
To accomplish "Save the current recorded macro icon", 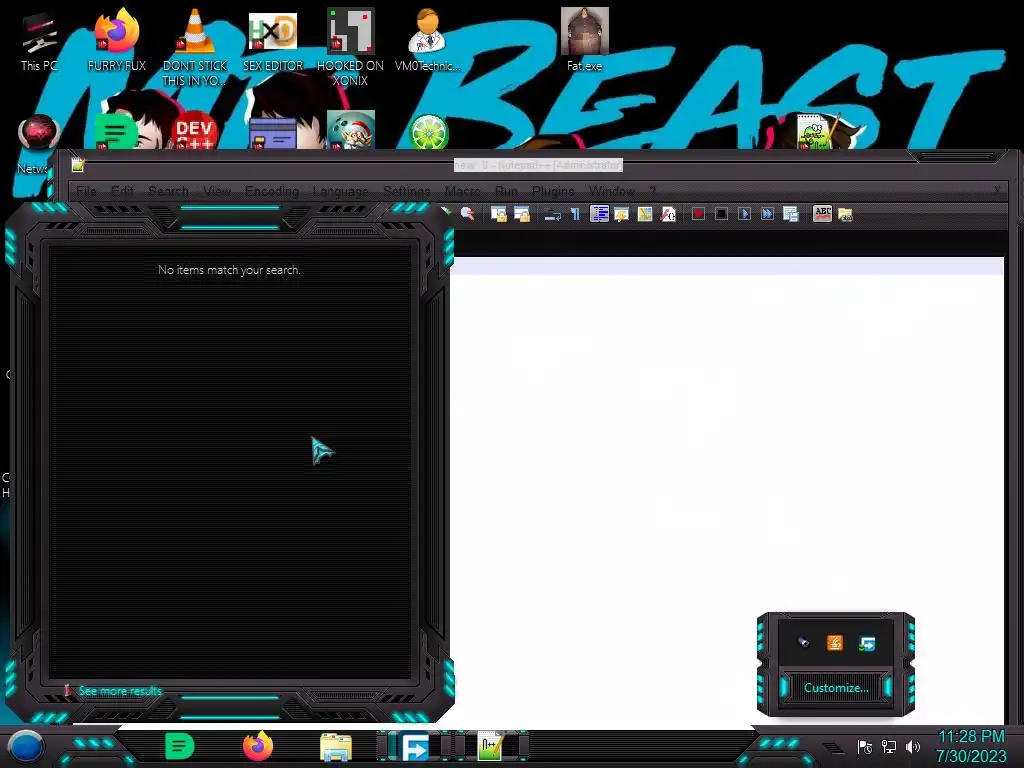I will pos(791,214).
